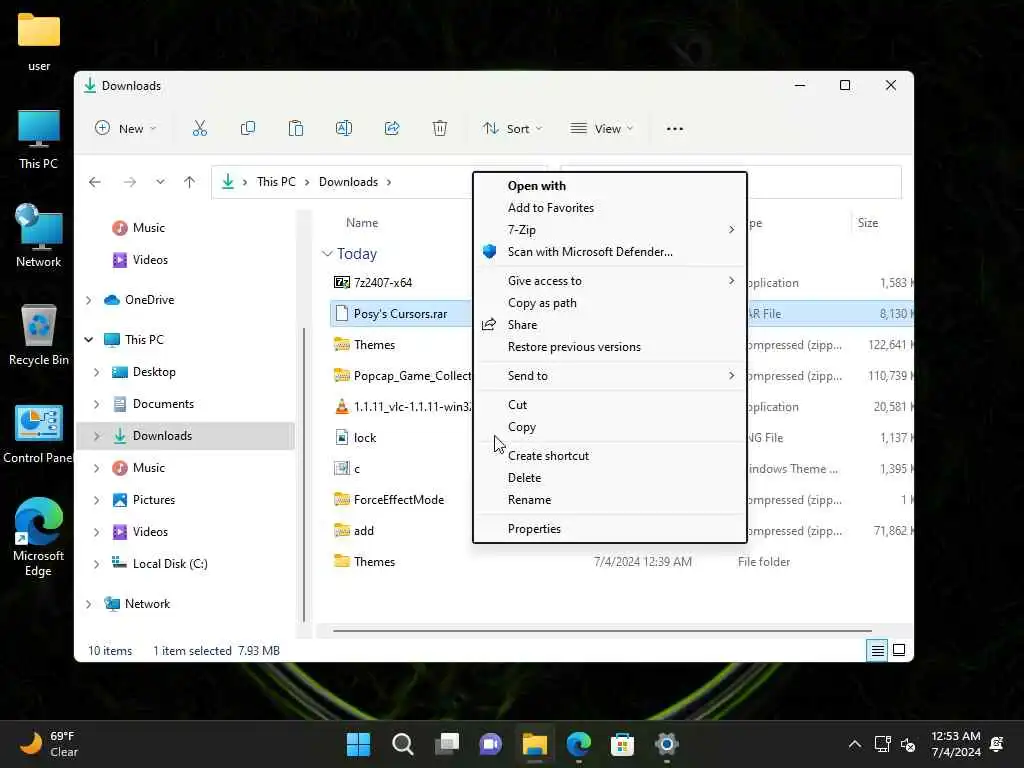Screen dimensions: 1024x768
Task: Click This PC breadcrumb in address bar
Action: click(276, 182)
